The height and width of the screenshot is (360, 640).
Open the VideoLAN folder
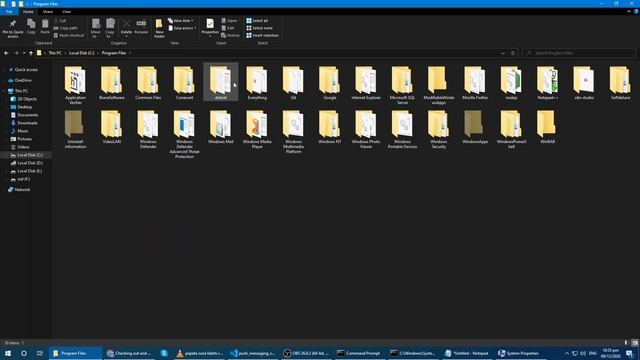pos(111,127)
